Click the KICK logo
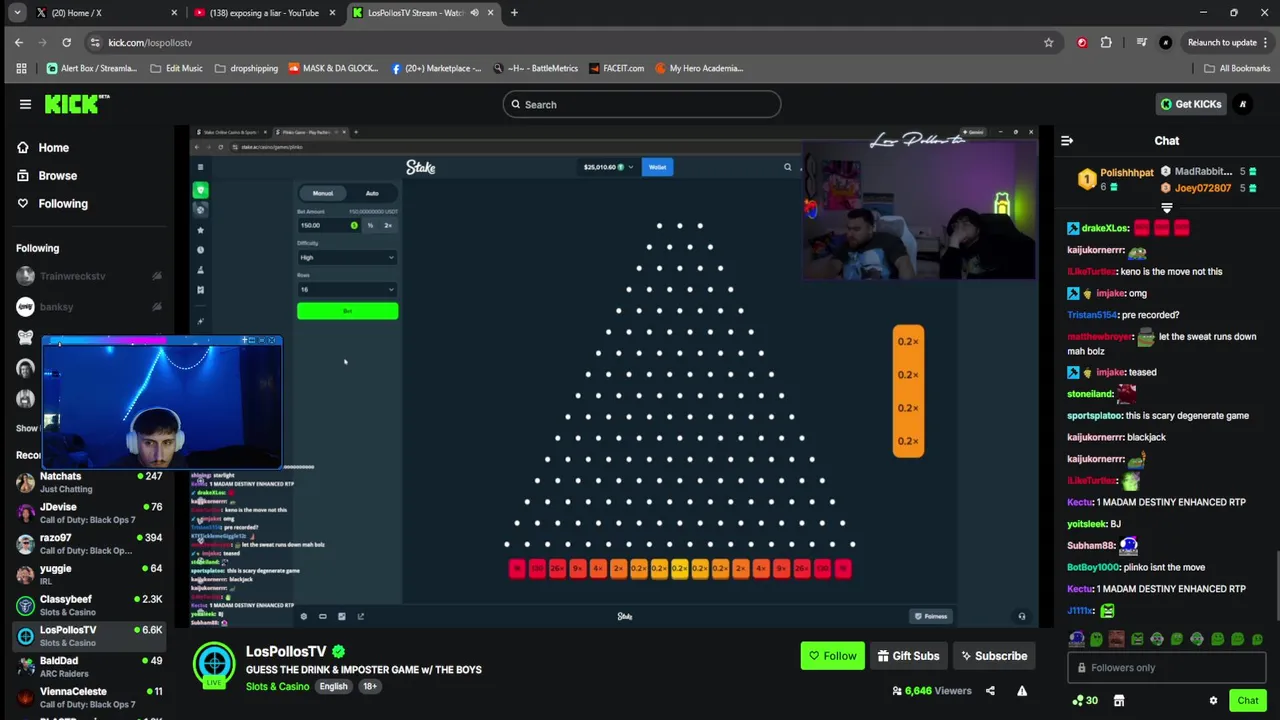The width and height of the screenshot is (1280, 720). [77, 104]
